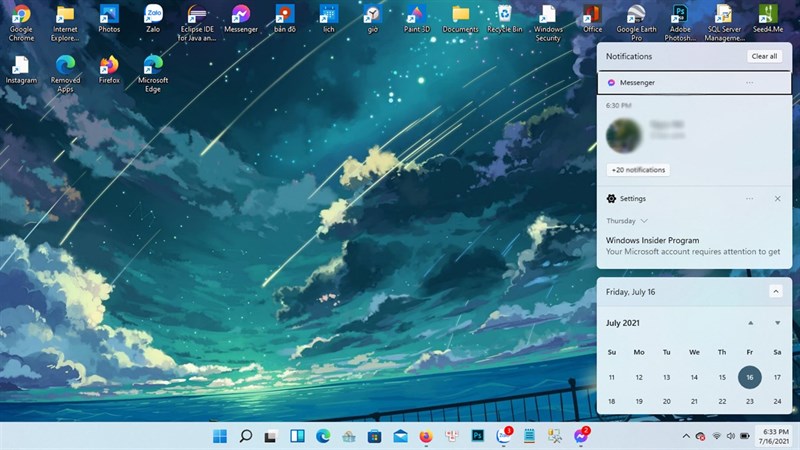Select date 23 in the calendar

[x=750, y=401]
